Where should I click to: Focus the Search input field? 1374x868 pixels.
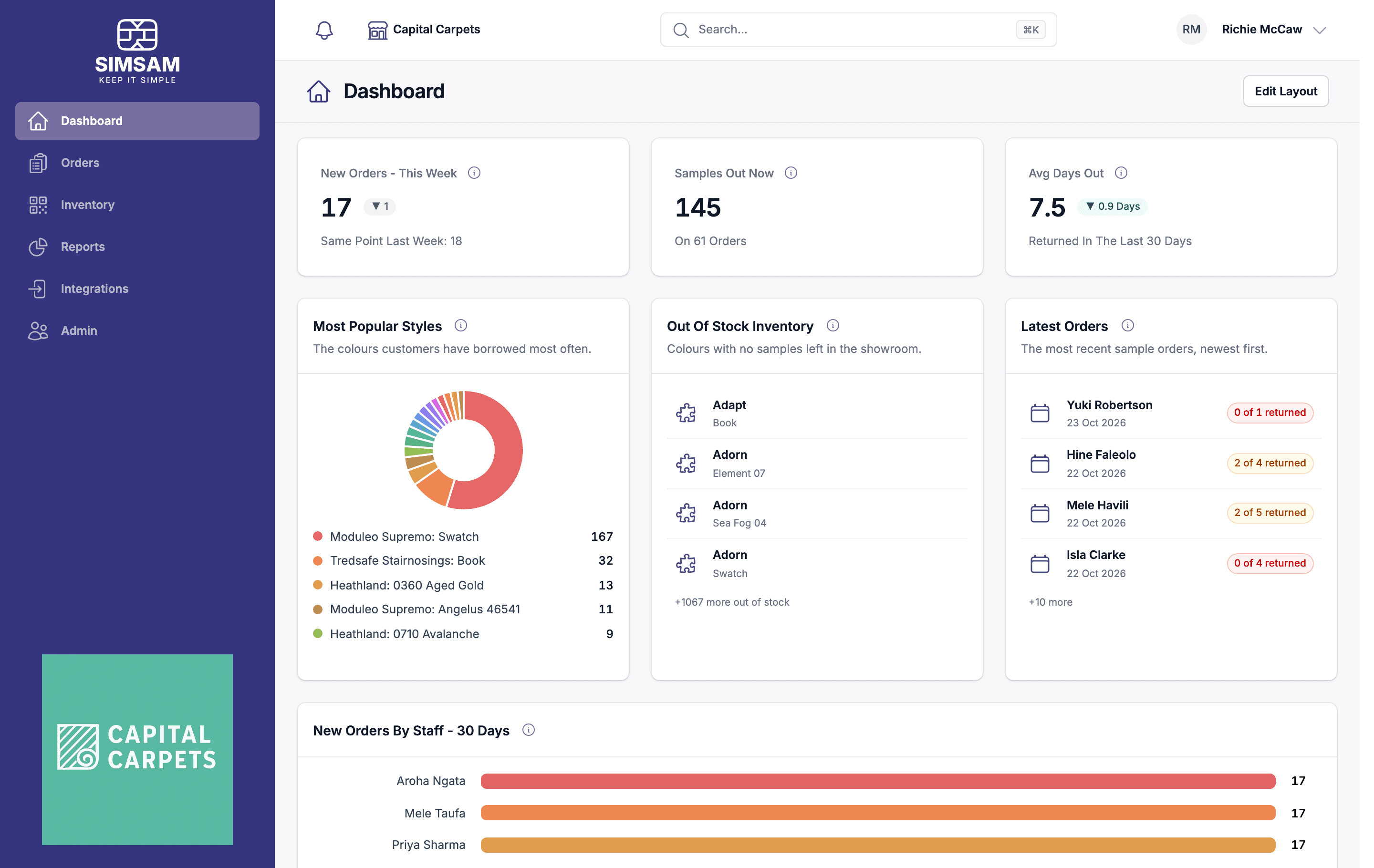click(x=858, y=30)
